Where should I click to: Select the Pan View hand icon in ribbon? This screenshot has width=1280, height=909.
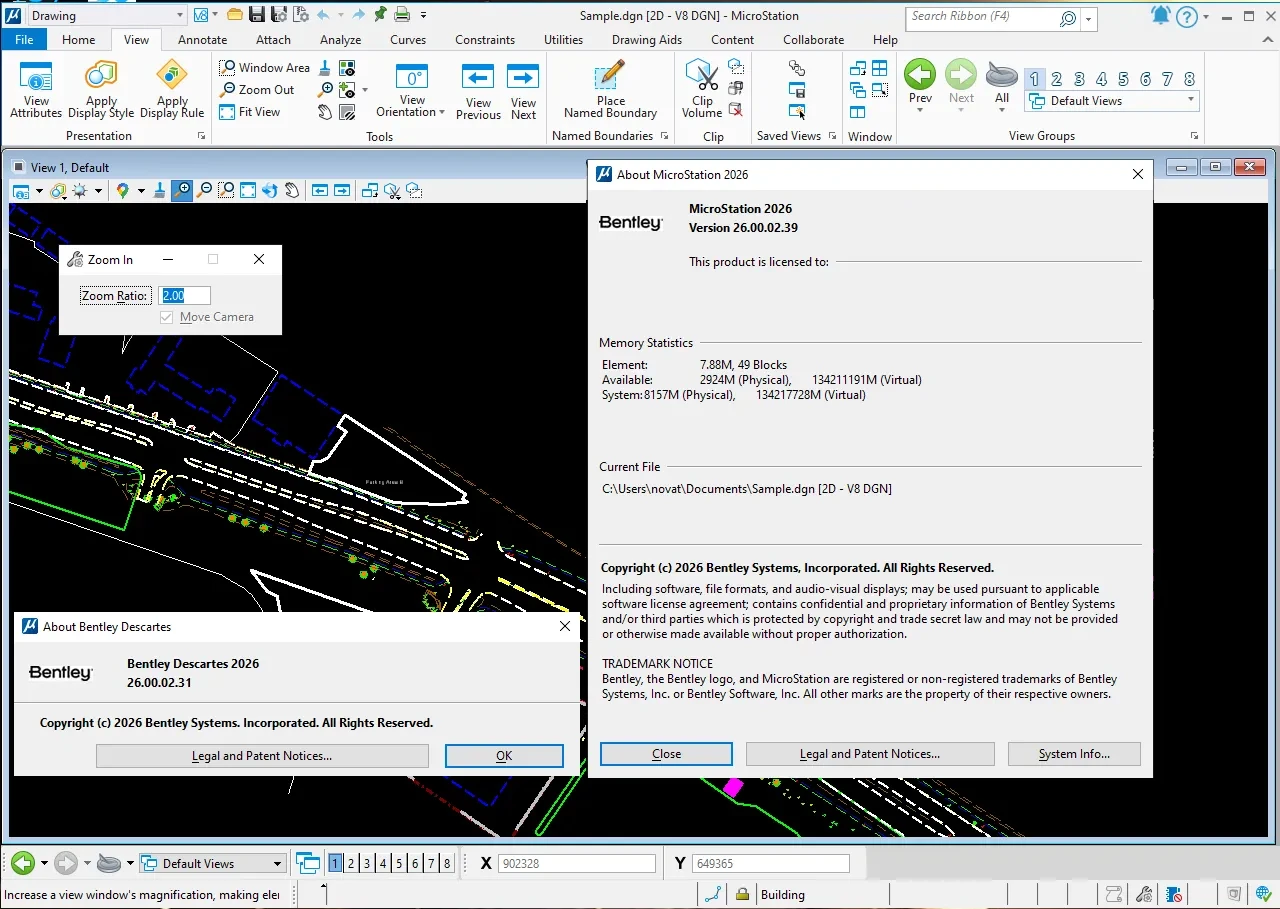pos(326,112)
